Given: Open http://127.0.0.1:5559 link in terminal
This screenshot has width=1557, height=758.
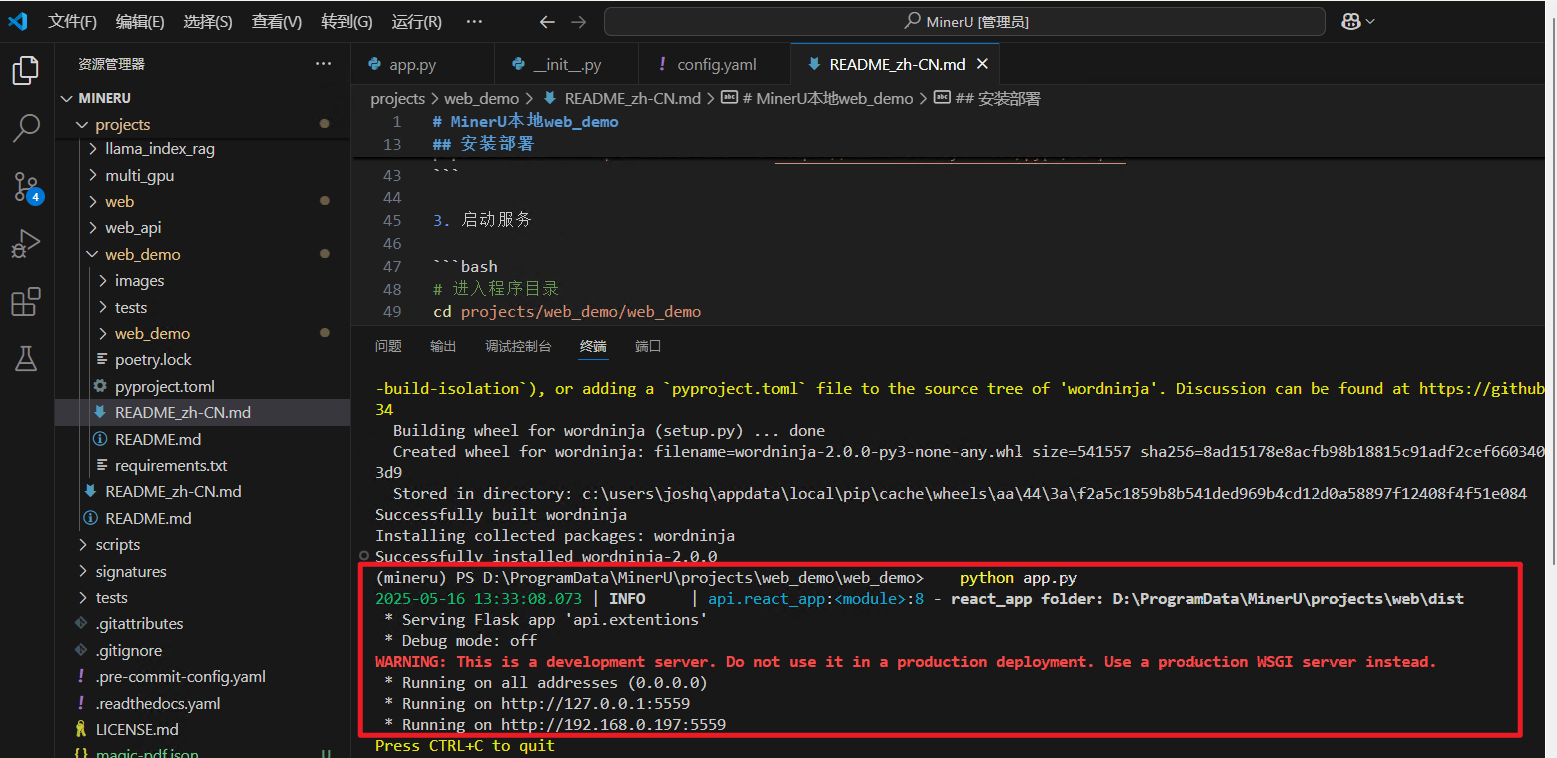Looking at the screenshot, I should point(595,704).
